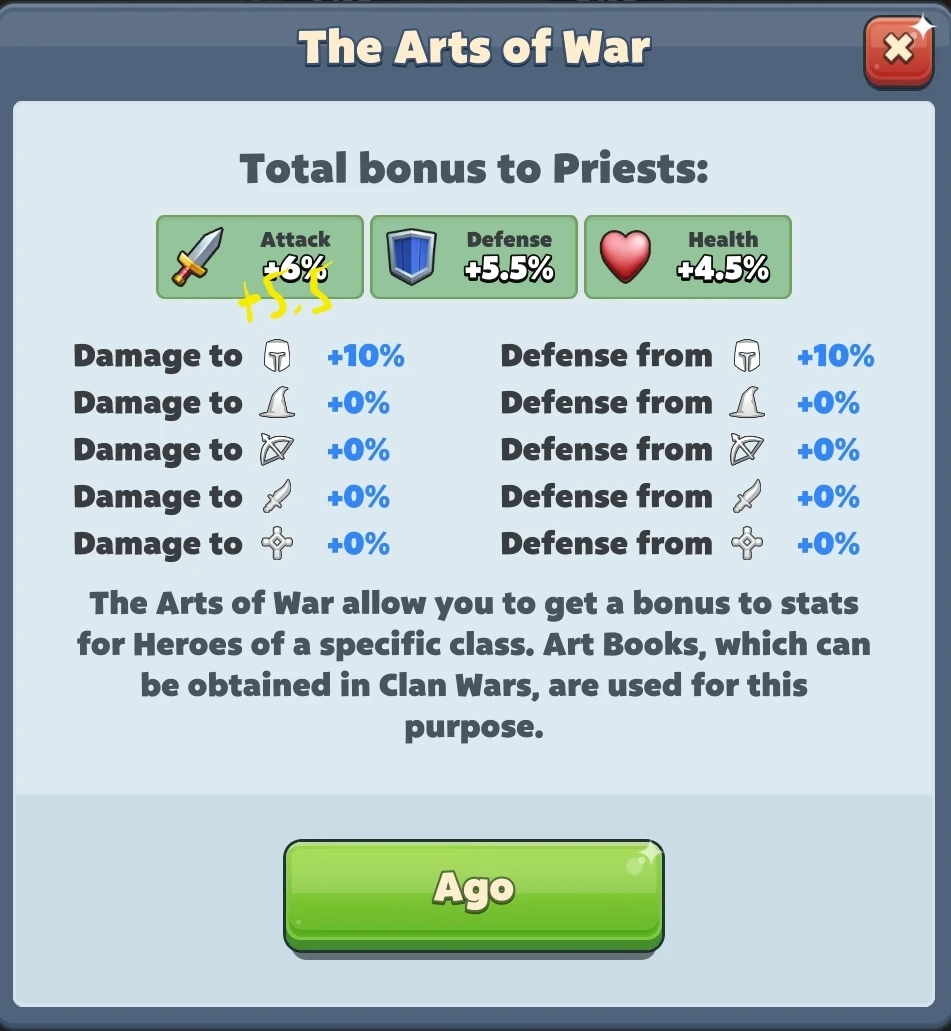Click the bow icon in Defense from row
Screen dimensions: 951x1031
click(747, 450)
